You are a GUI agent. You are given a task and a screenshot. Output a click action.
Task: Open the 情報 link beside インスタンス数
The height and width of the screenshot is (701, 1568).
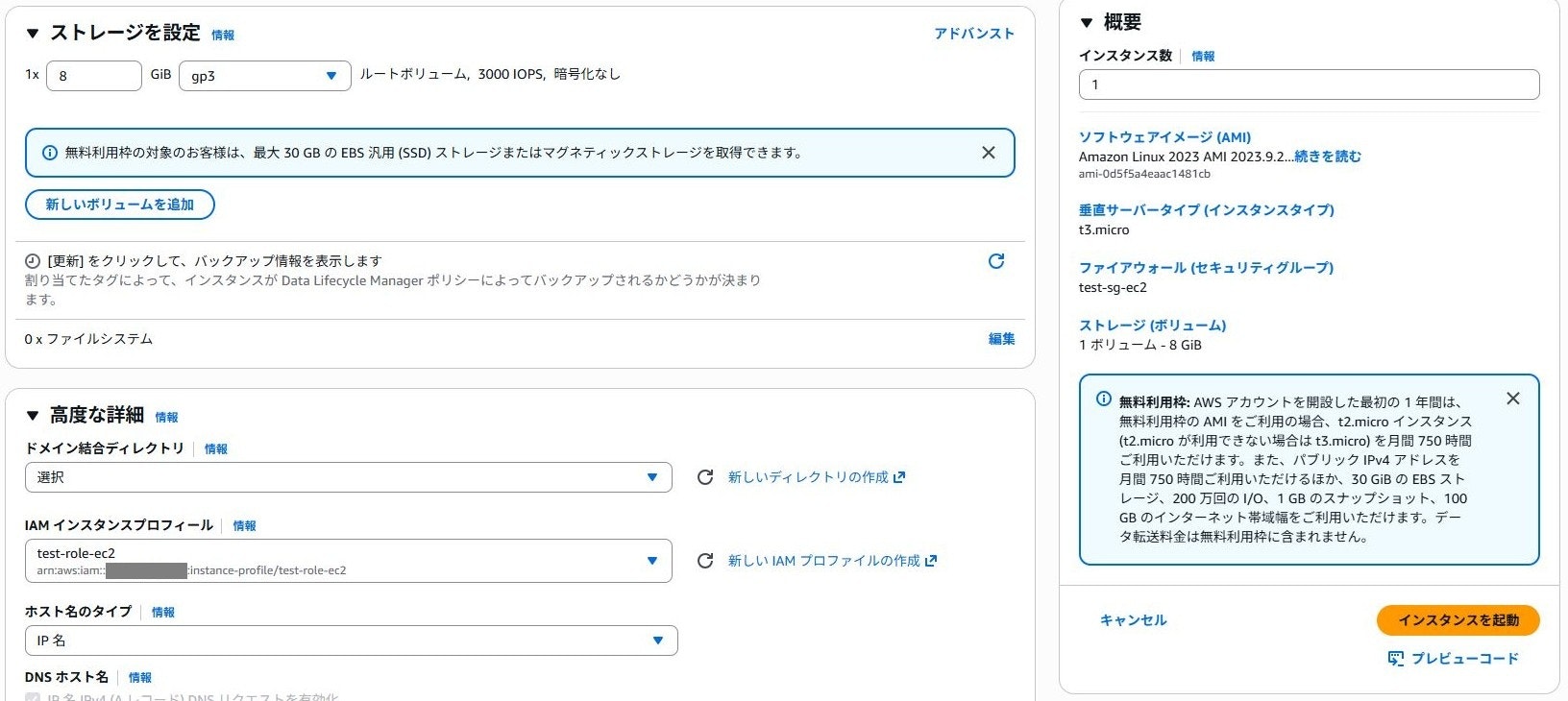pyautogui.click(x=1203, y=56)
